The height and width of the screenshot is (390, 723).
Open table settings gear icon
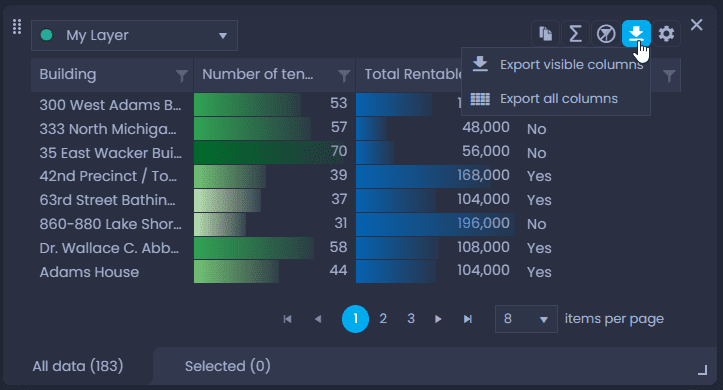666,34
